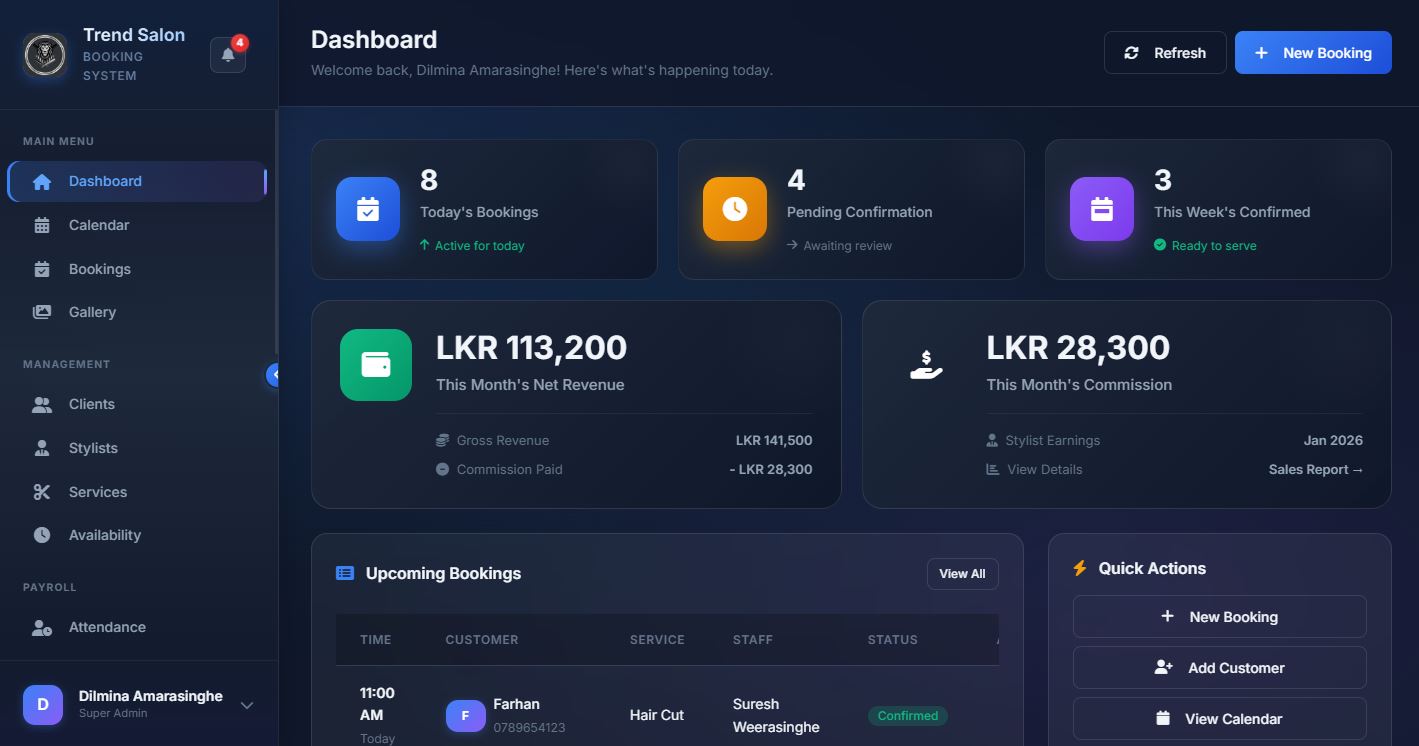Expand the Dilmina Amarasinghe account chevron

point(246,704)
